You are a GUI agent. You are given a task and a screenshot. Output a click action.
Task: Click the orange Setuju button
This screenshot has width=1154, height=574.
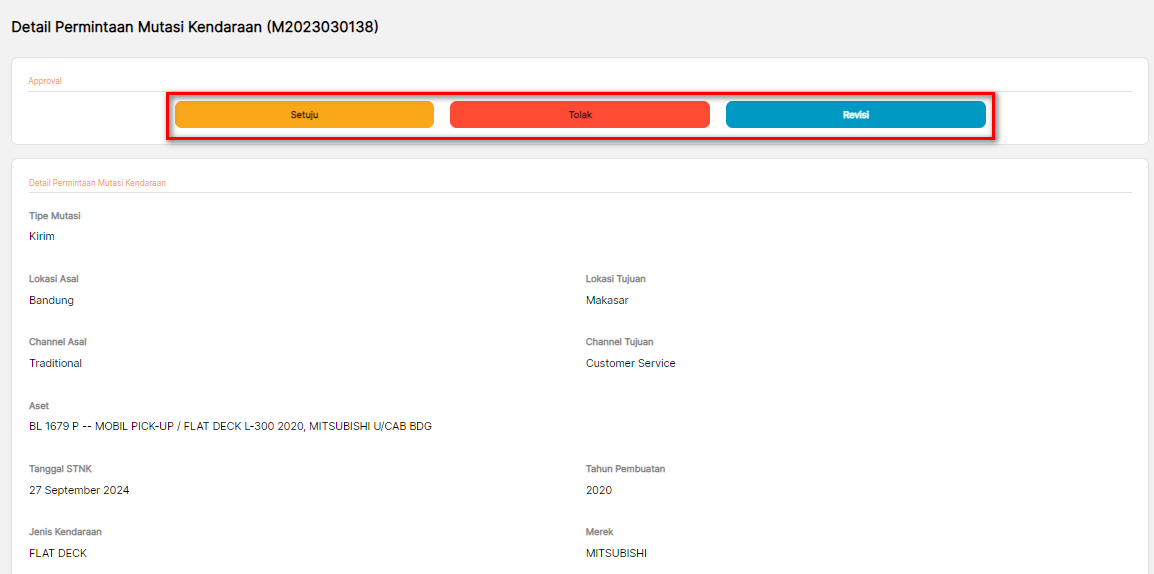coord(304,115)
